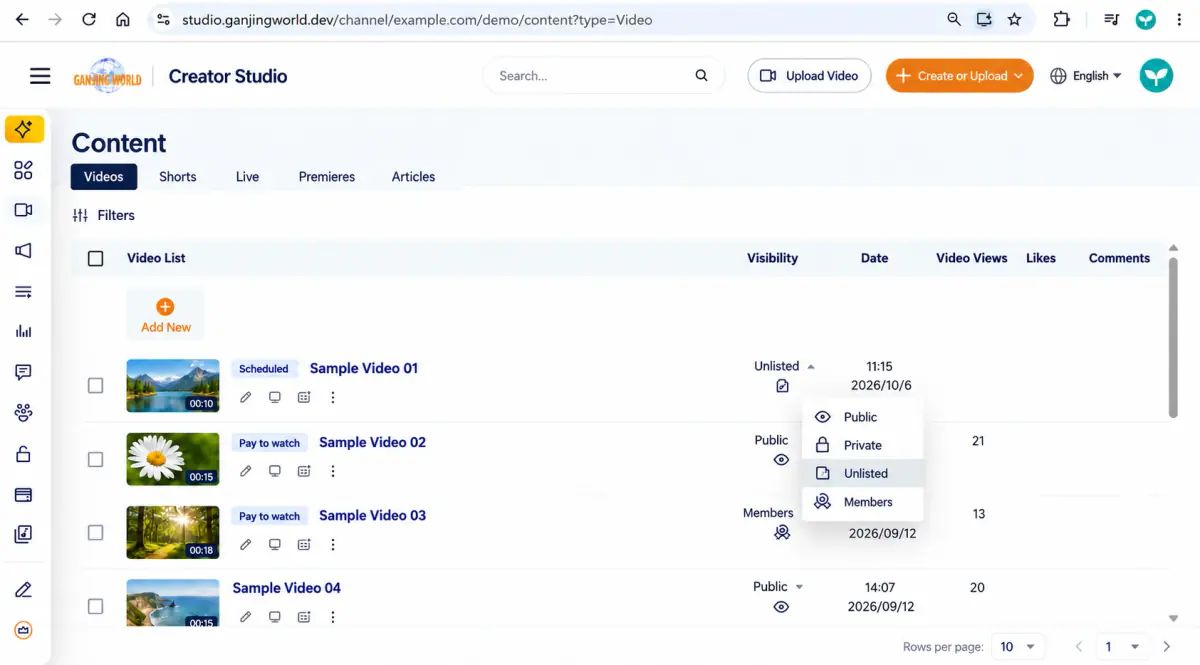
Task: Open the playlist icon in sidebar
Action: [x=24, y=292]
